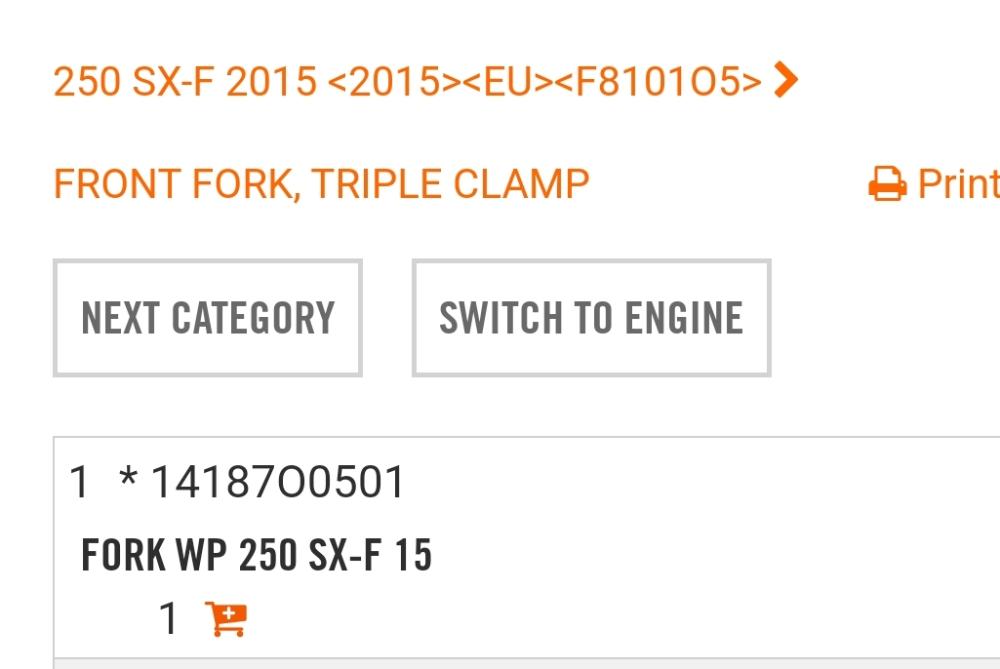Click position number 1 beside part number

80,483
